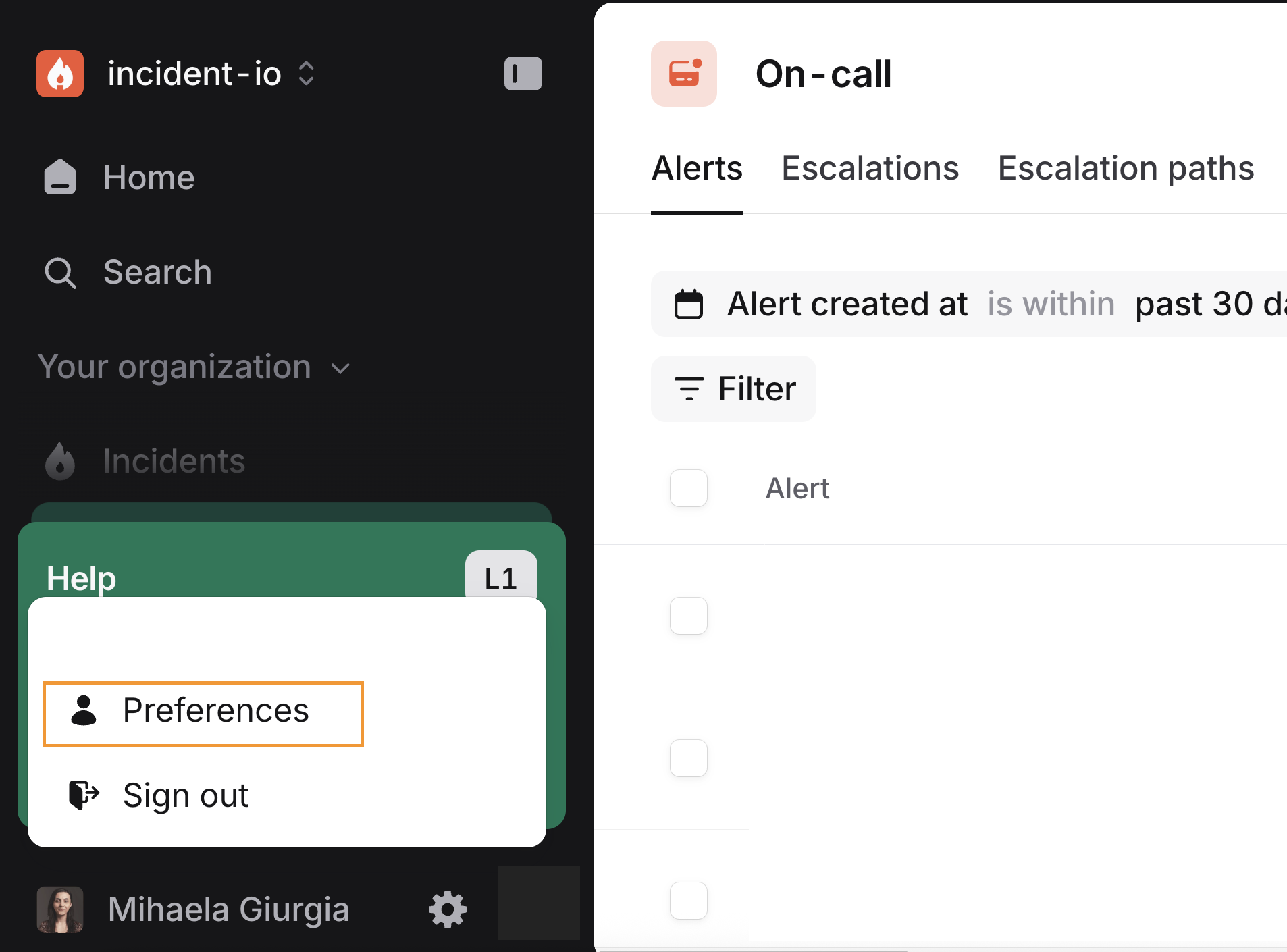Switch to the Escalations tab

pos(870,168)
